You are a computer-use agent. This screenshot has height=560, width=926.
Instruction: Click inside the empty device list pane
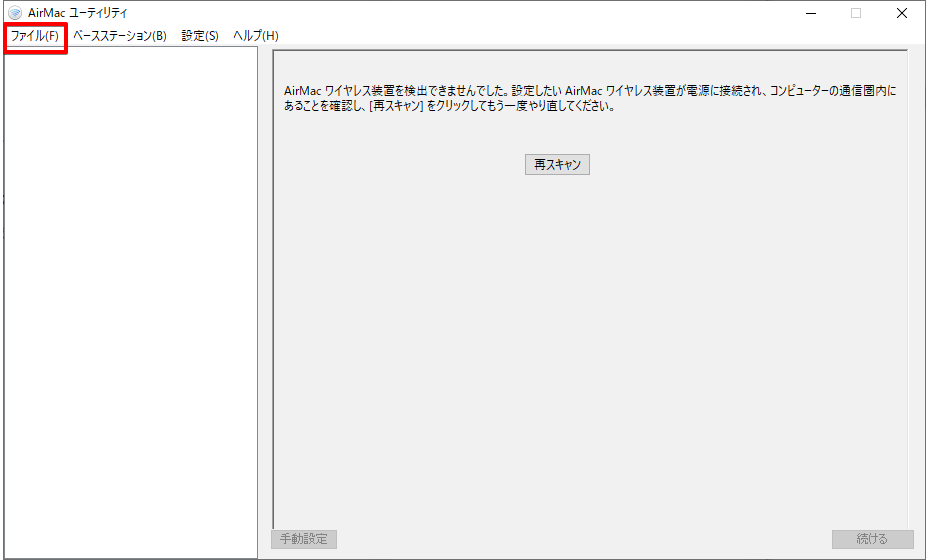tap(130, 300)
